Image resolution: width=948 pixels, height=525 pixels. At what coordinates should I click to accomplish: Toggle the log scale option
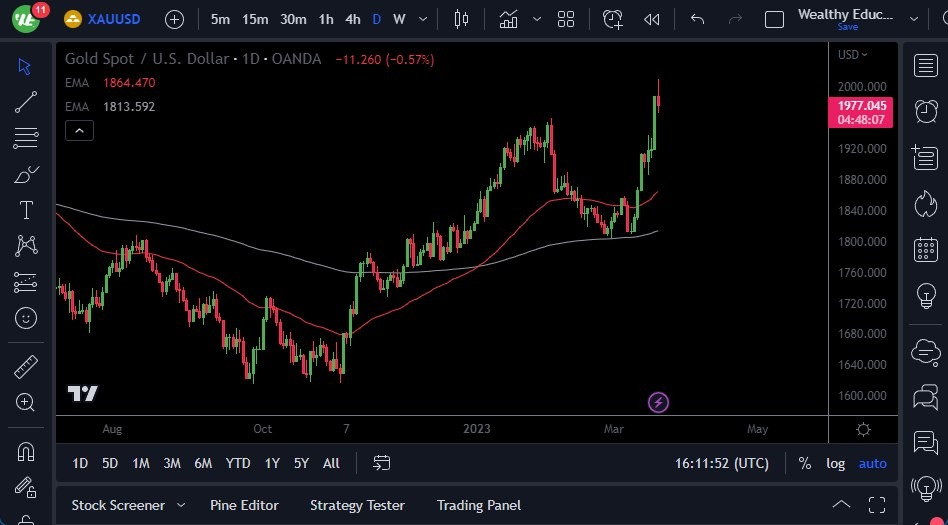(835, 463)
